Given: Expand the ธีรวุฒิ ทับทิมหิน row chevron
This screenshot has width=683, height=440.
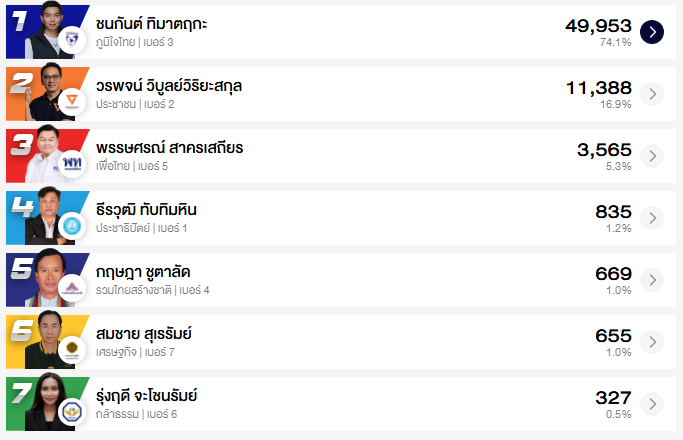Looking at the screenshot, I should 651,218.
